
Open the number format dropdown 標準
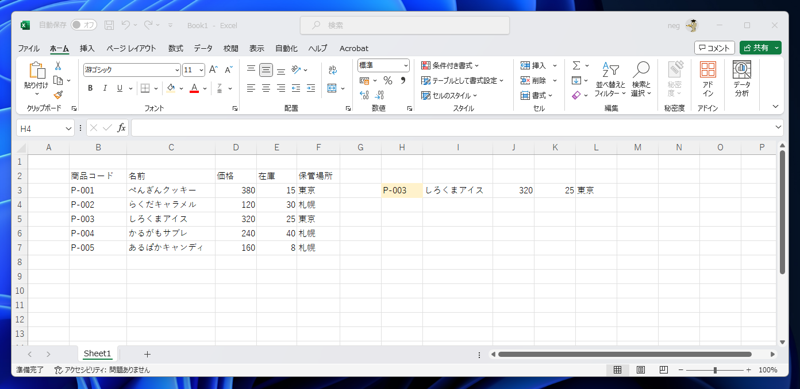pyautogui.click(x=406, y=65)
